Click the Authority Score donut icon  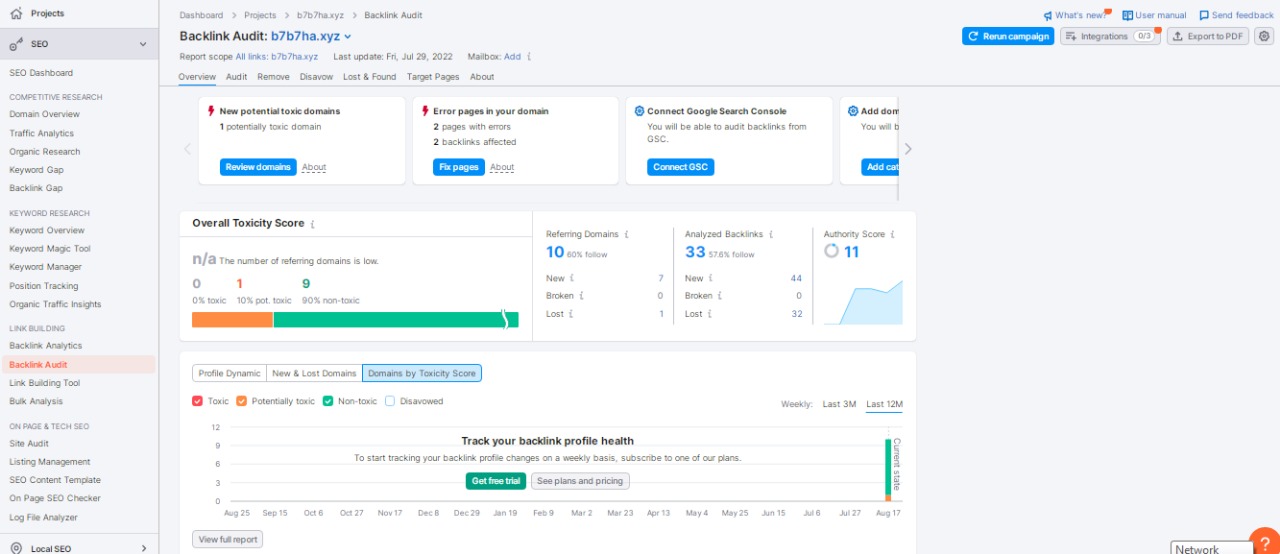831,251
